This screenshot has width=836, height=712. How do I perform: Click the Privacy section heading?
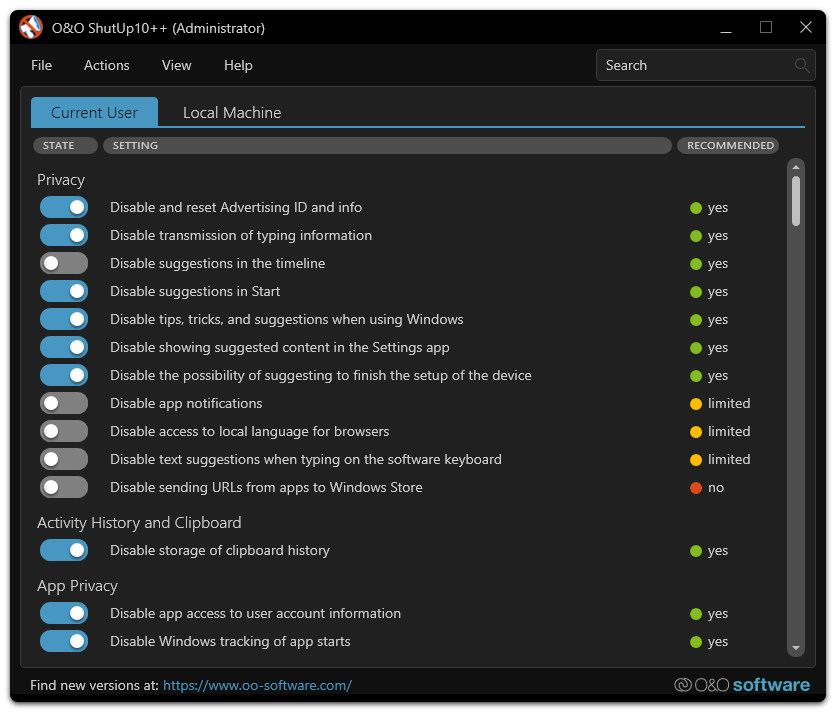(61, 180)
